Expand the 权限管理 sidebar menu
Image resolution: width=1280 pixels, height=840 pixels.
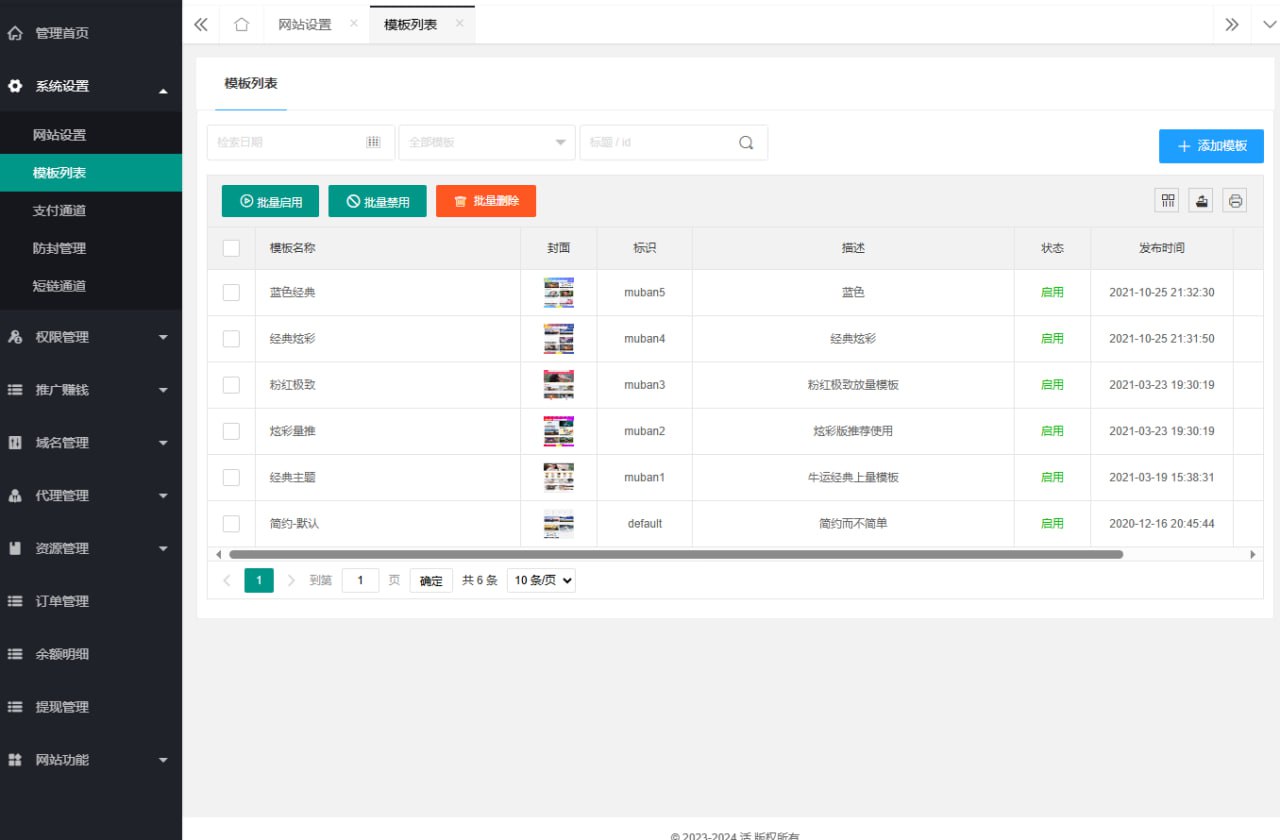click(90, 337)
